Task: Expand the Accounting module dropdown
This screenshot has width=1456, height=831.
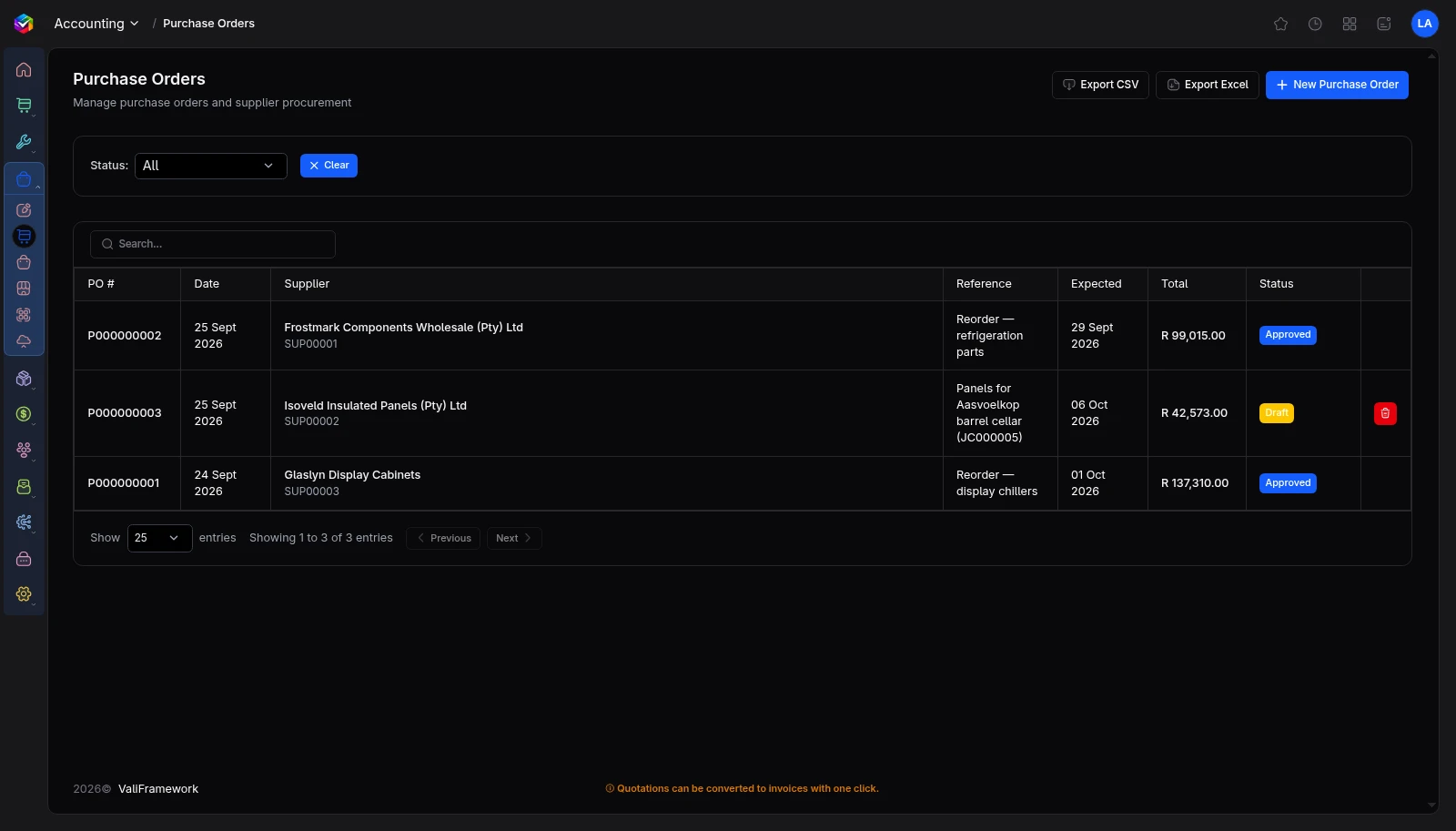Action: click(96, 24)
